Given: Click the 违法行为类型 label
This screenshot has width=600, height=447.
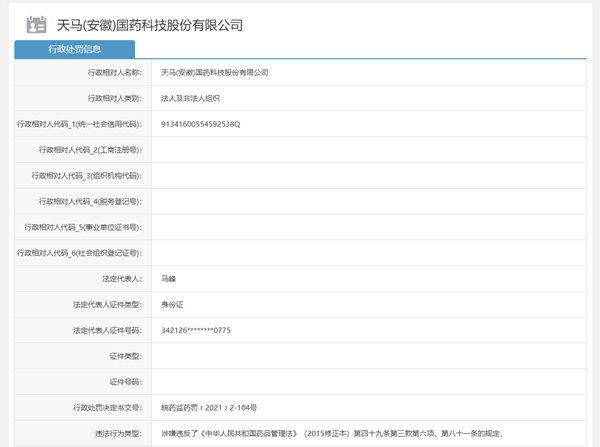Looking at the screenshot, I should [119, 434].
